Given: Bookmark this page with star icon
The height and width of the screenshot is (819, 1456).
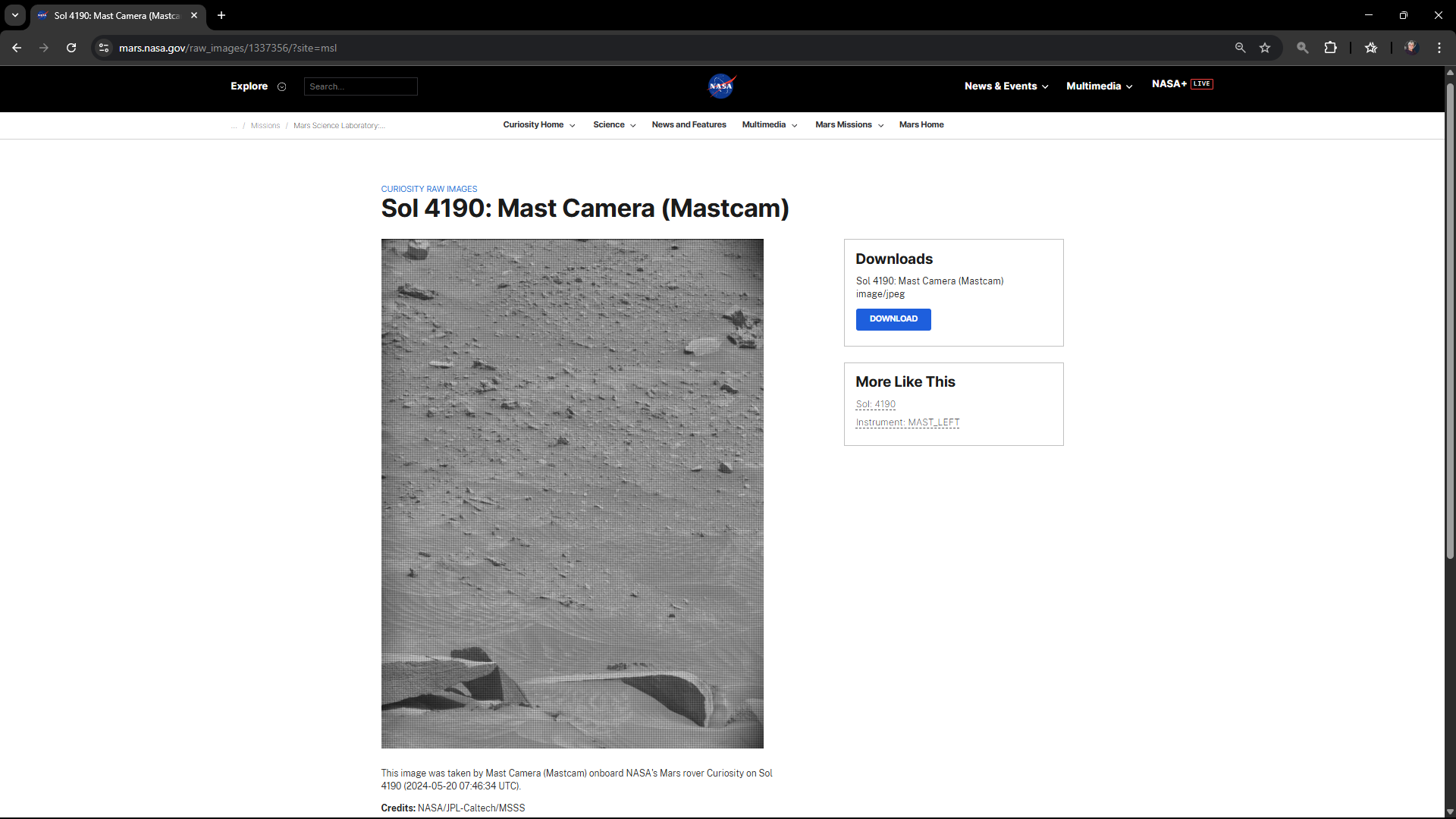Looking at the screenshot, I should [x=1265, y=48].
